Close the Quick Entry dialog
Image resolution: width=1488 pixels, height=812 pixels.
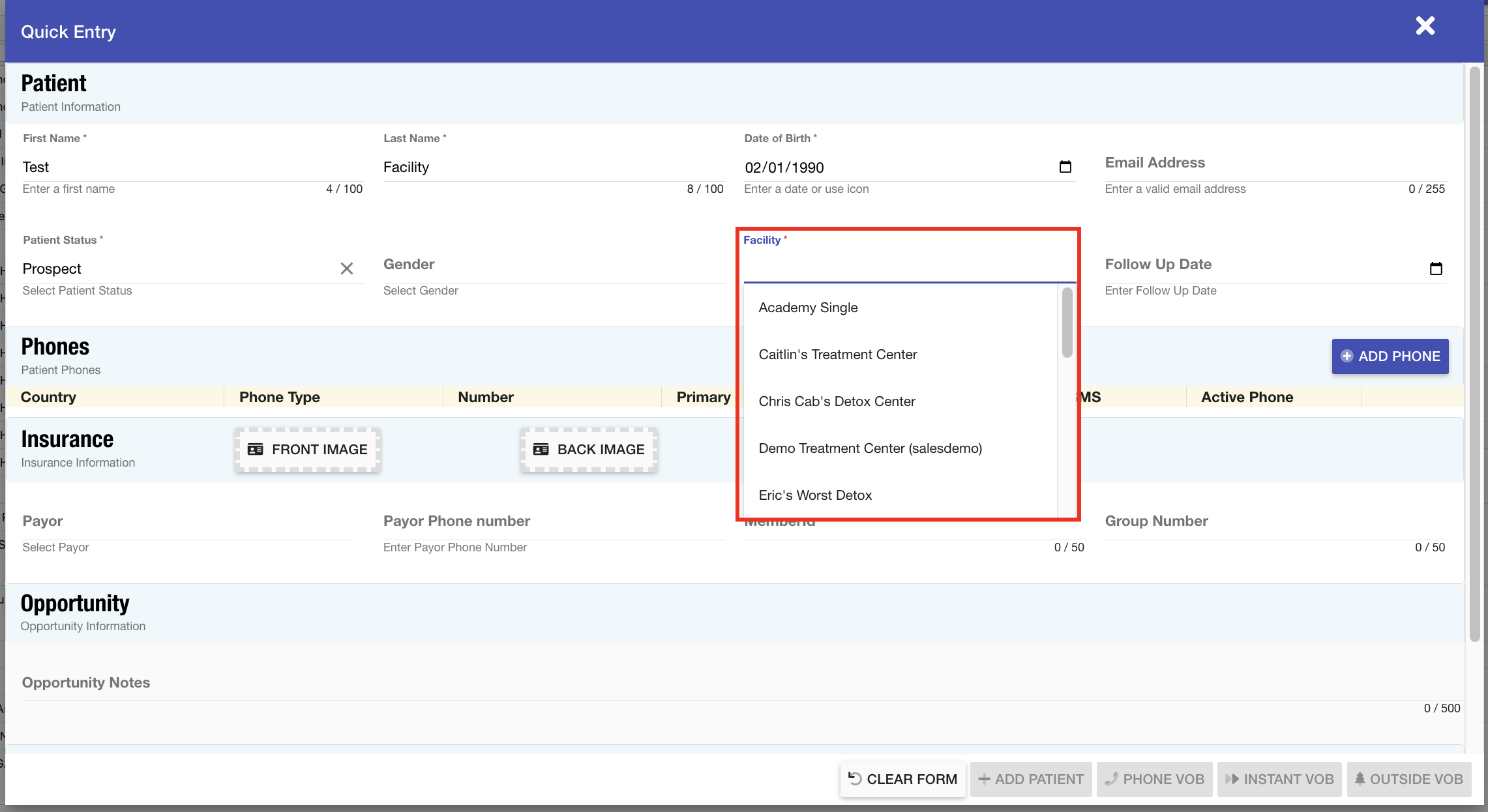pyautogui.click(x=1425, y=26)
